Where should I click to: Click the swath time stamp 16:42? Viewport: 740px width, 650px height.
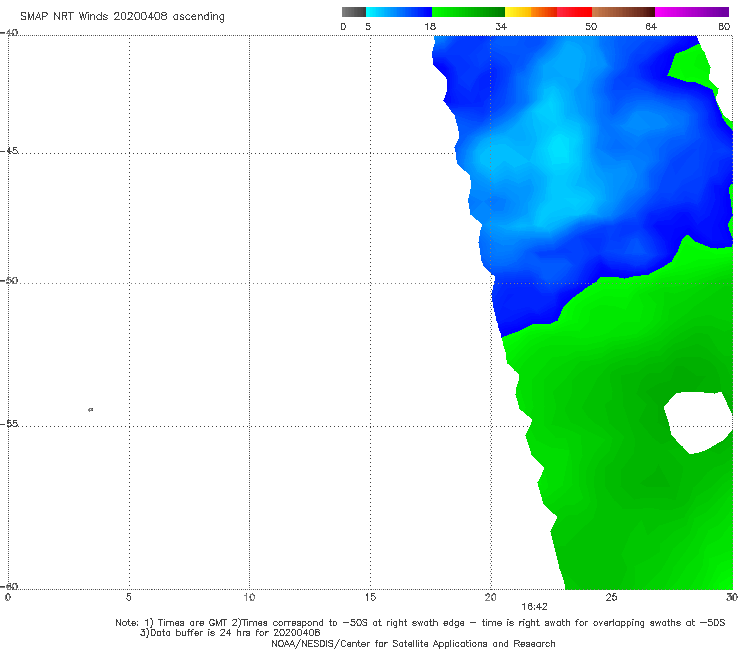pos(534,607)
